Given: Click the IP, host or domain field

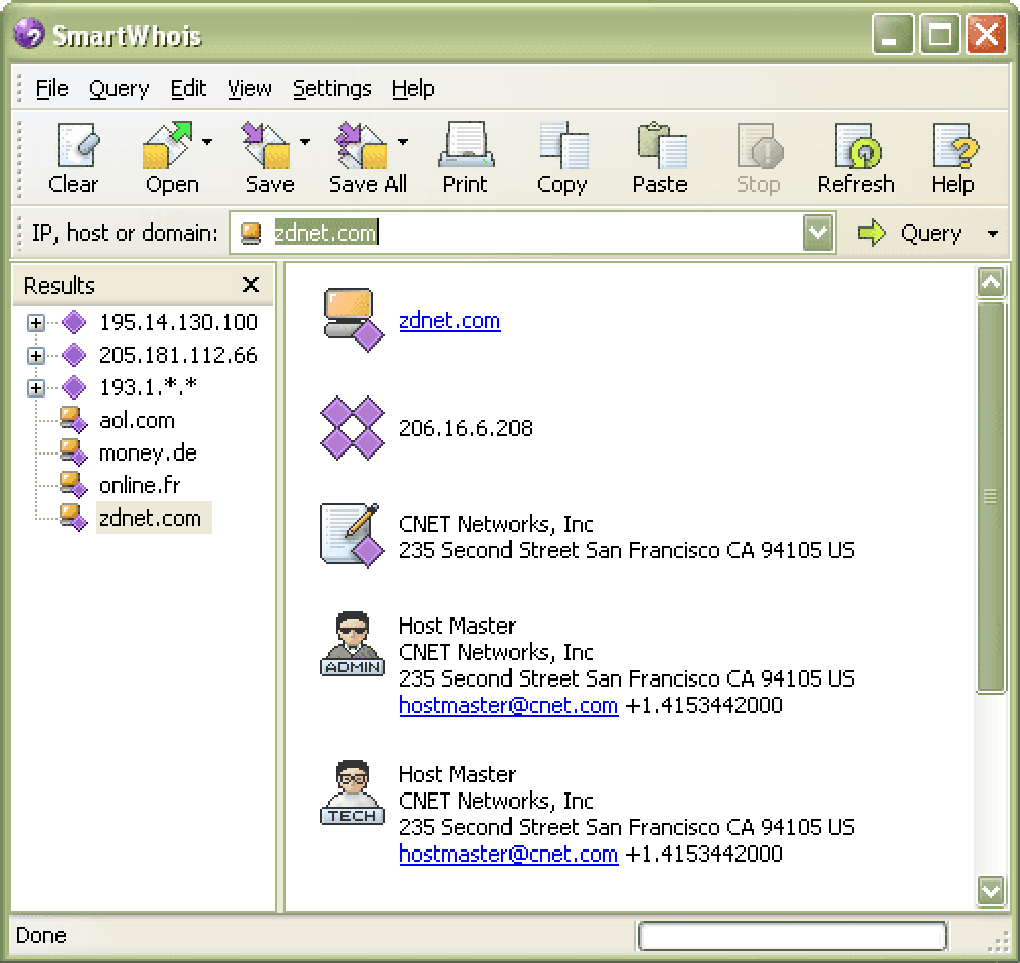Looking at the screenshot, I should (x=532, y=232).
